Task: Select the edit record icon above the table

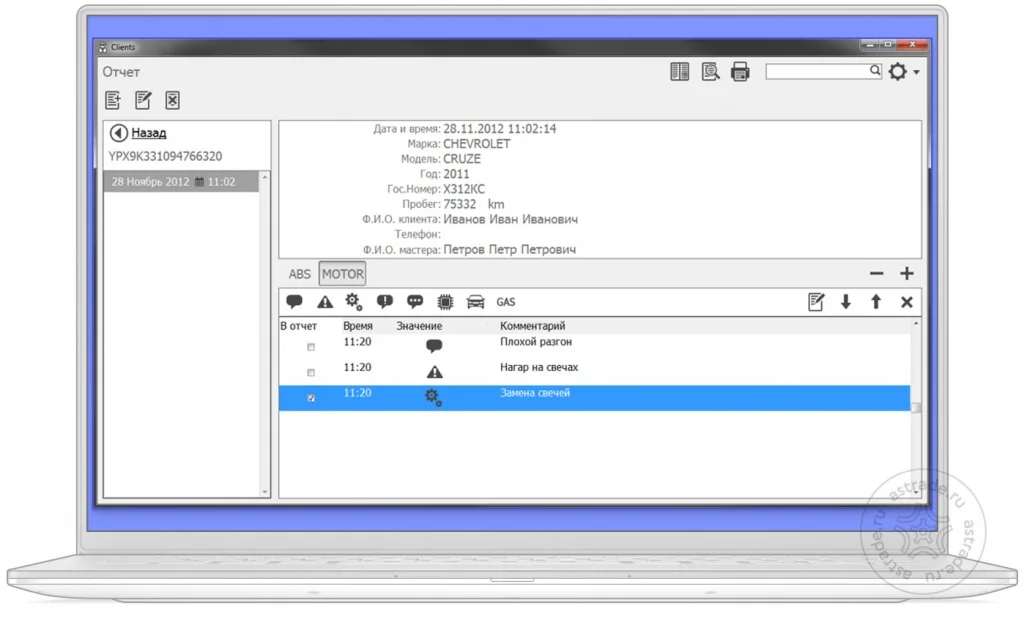Action: pos(817,301)
